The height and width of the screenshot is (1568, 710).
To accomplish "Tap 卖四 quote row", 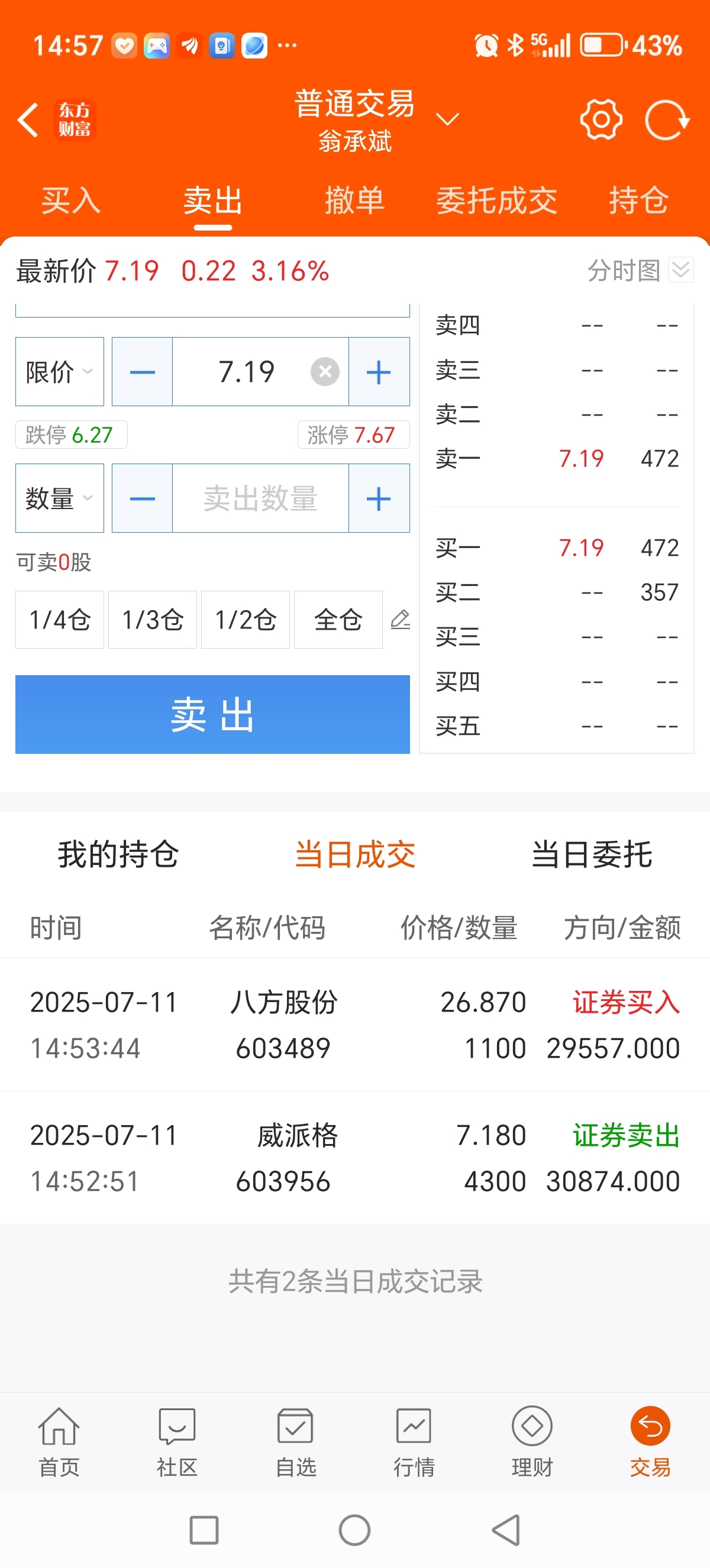I will (x=557, y=325).
